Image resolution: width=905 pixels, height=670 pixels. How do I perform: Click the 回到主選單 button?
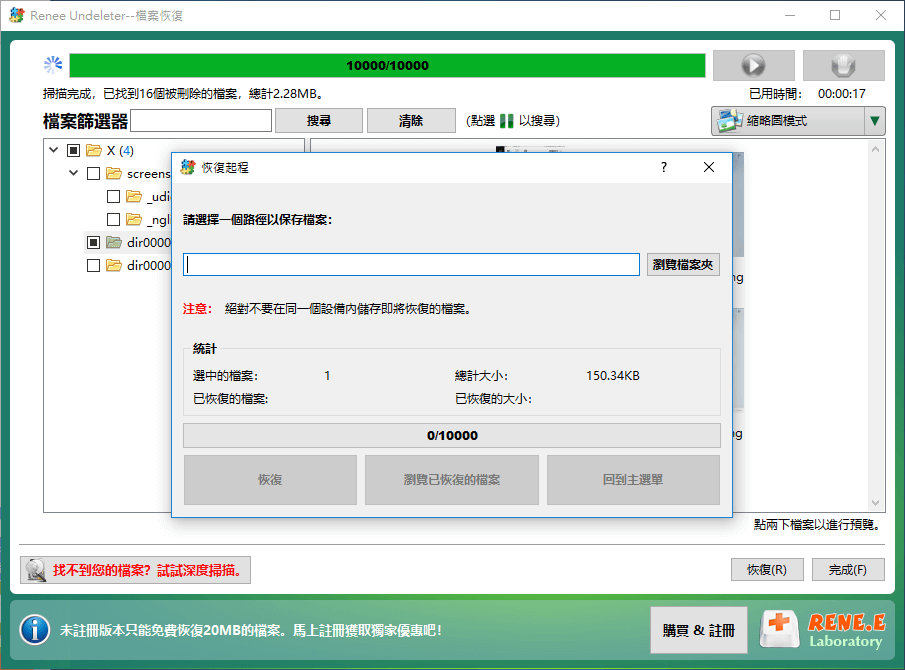pos(633,480)
